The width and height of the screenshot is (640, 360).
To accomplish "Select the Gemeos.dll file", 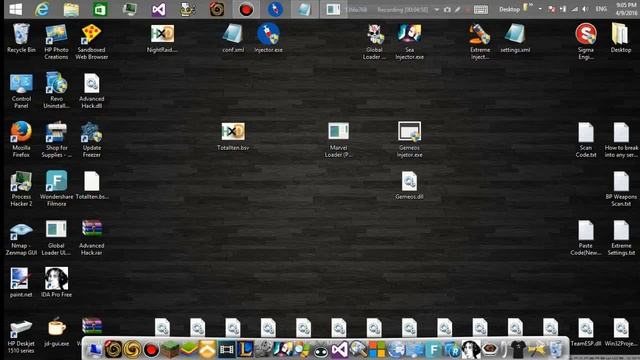I will [409, 185].
